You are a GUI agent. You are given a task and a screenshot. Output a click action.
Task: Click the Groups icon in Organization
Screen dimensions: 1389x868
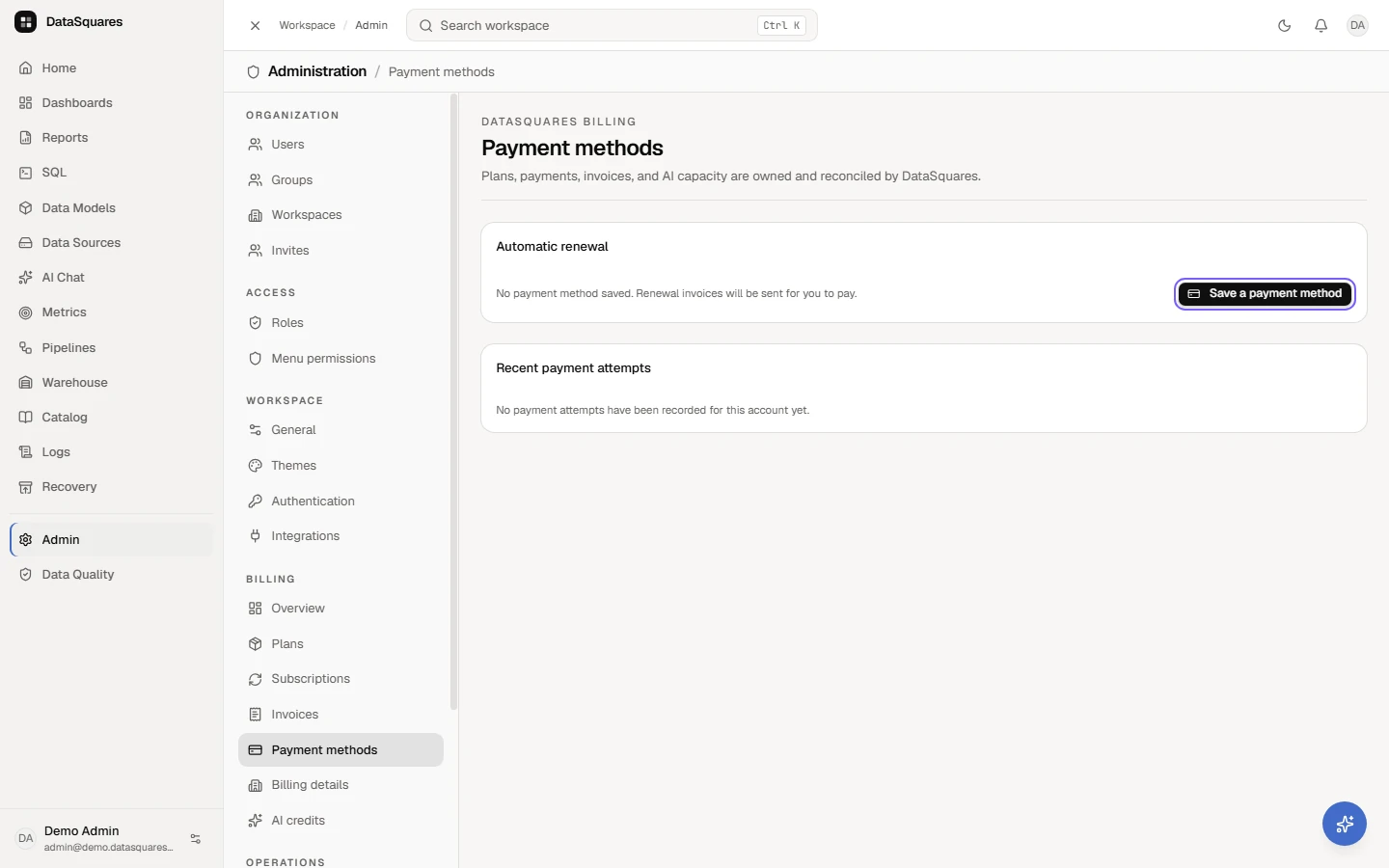coord(256,180)
